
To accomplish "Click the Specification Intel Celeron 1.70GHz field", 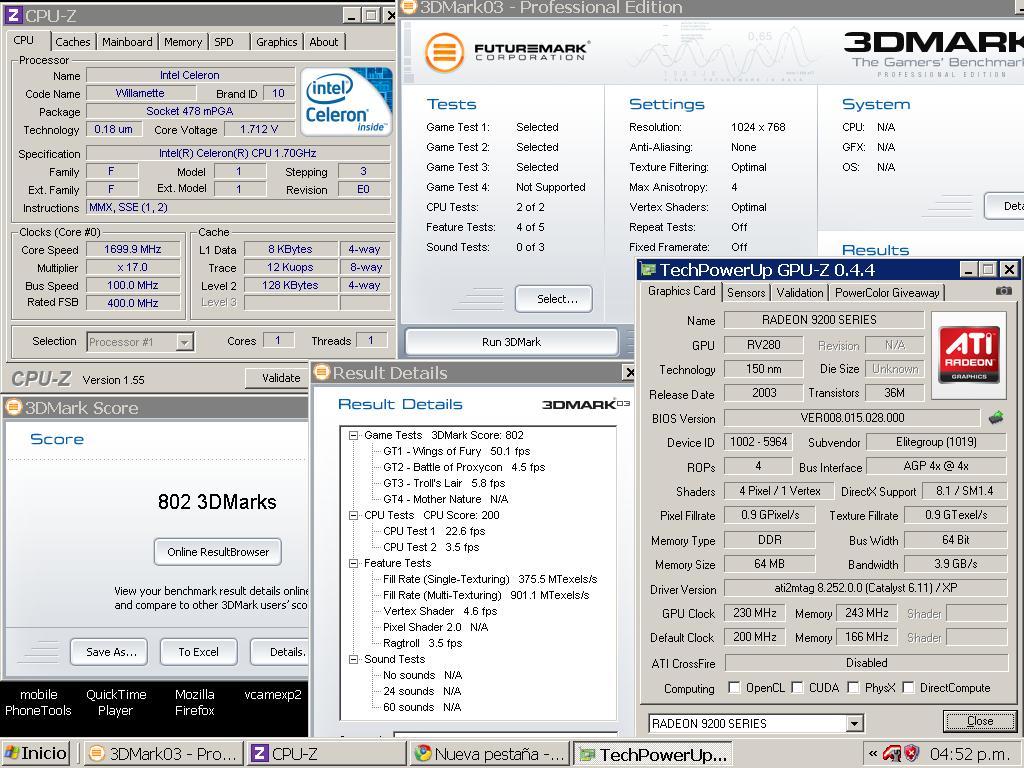I will [238, 153].
